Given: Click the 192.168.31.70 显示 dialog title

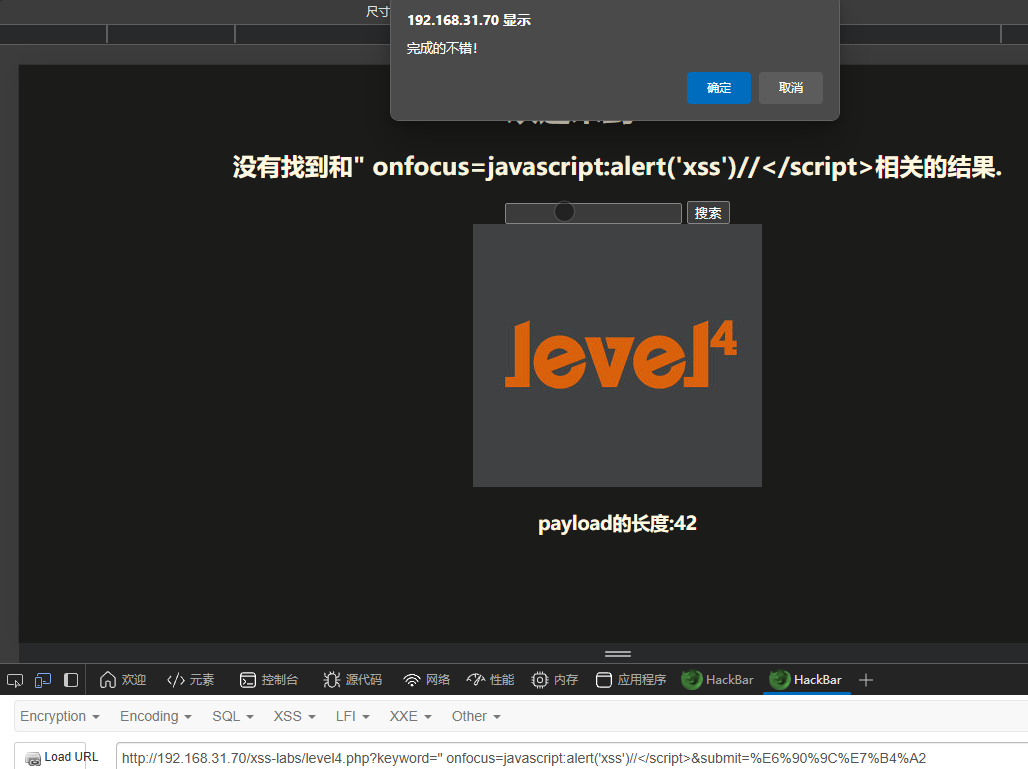Looking at the screenshot, I should coord(469,20).
